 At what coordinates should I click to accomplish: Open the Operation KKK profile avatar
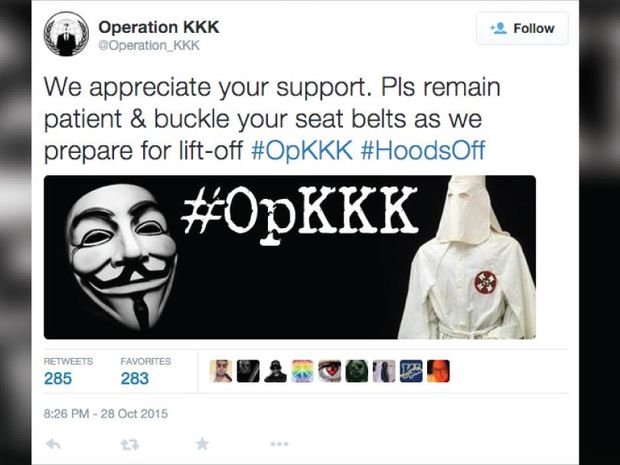point(66,34)
